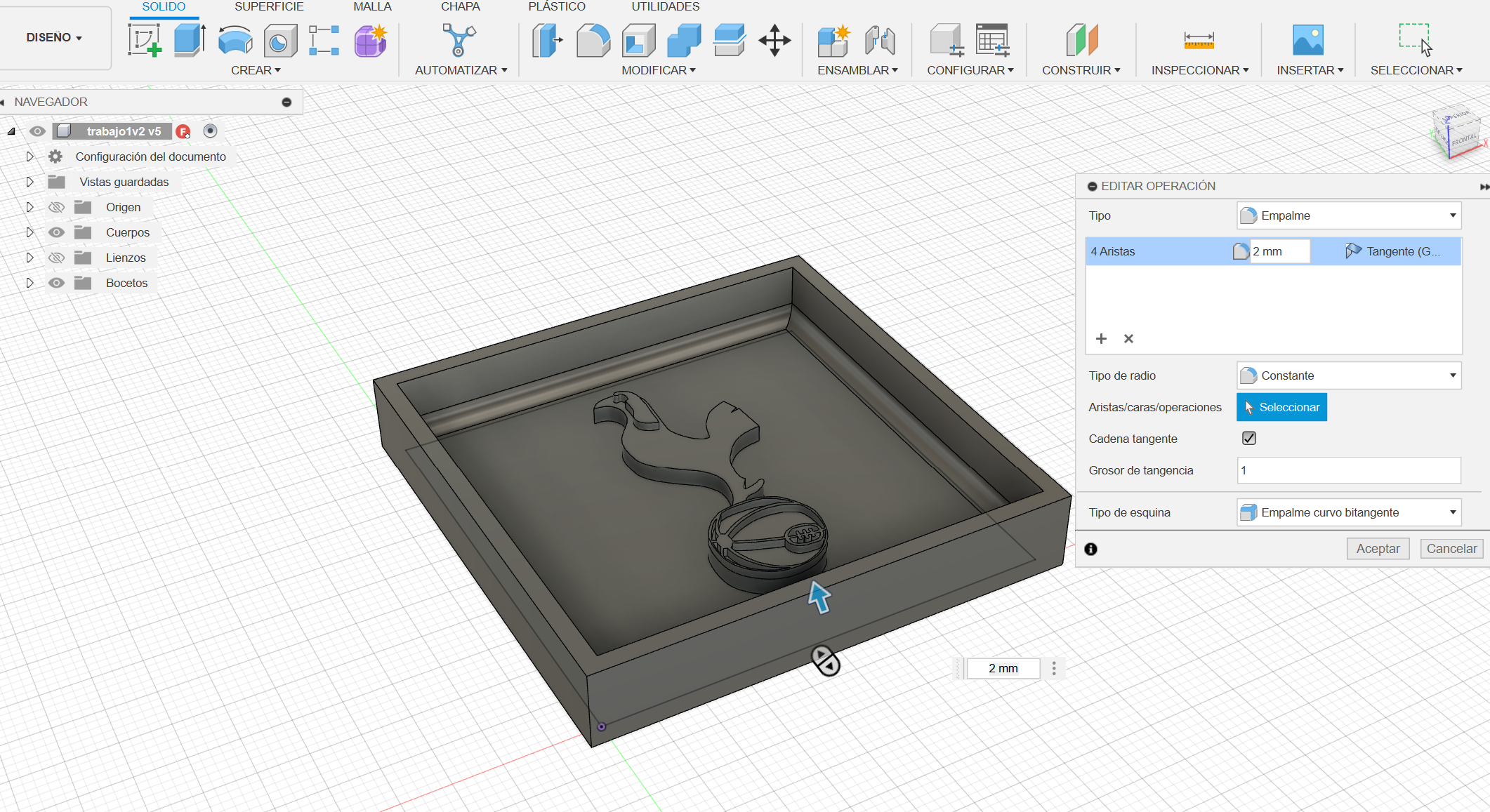Click the Press Pull tool icon

[x=547, y=40]
